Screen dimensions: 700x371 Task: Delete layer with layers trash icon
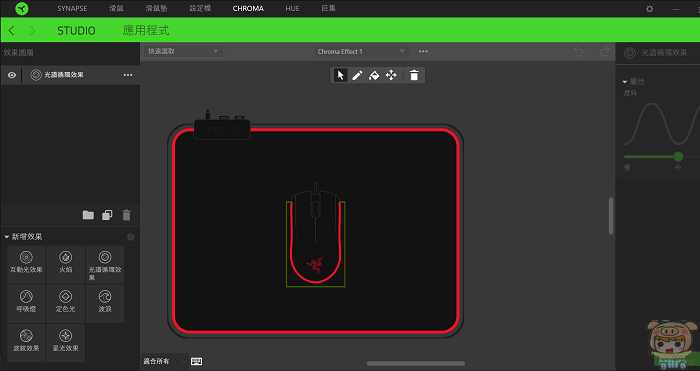(127, 215)
